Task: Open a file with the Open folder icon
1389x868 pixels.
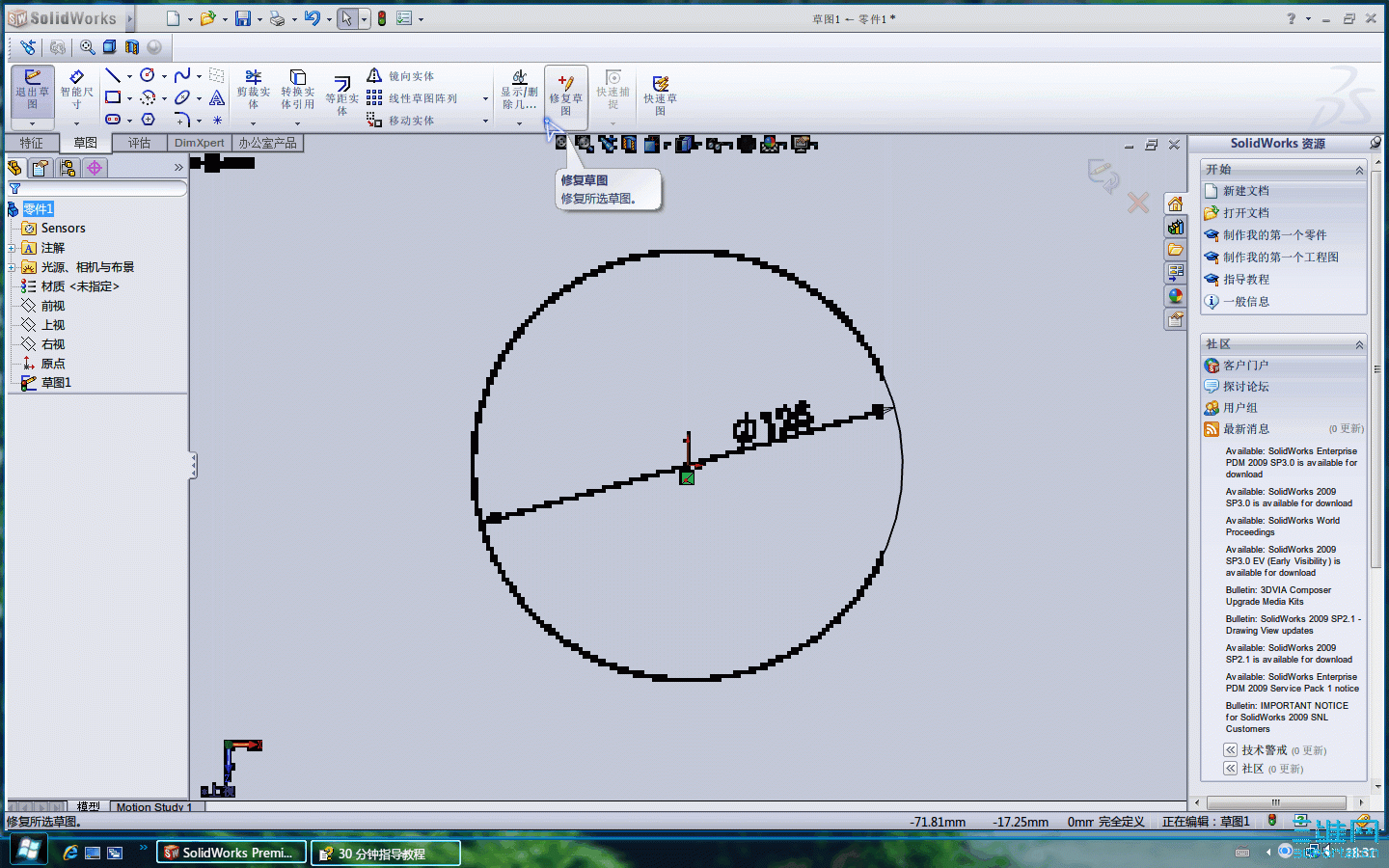Action: point(207,18)
